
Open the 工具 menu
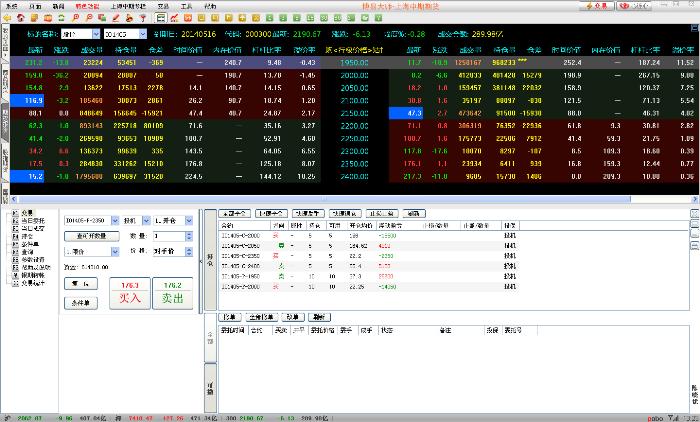pyautogui.click(x=186, y=6)
